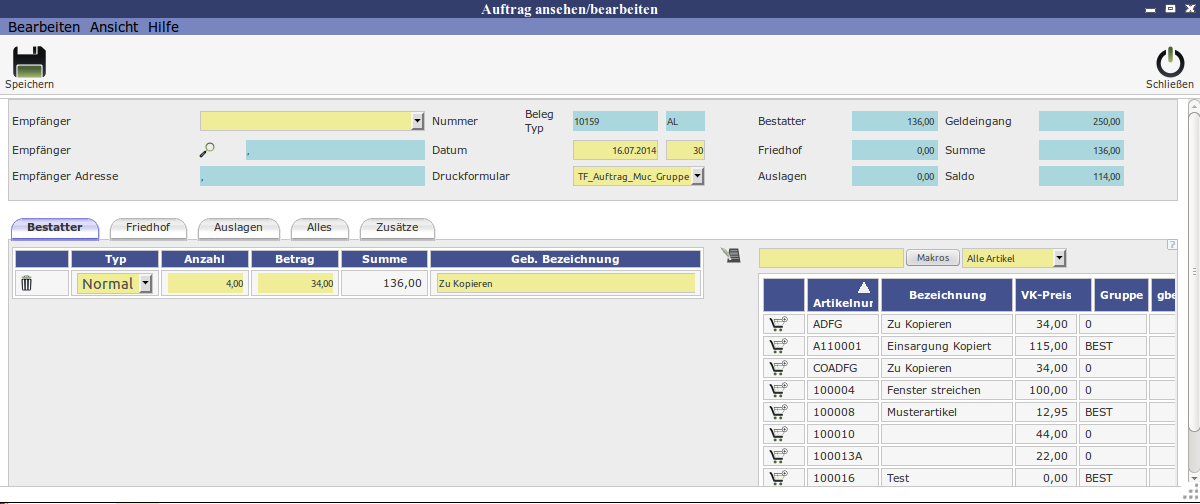This screenshot has height=504, width=1200.
Task: Click the Schließen power icon
Action: click(x=1169, y=62)
